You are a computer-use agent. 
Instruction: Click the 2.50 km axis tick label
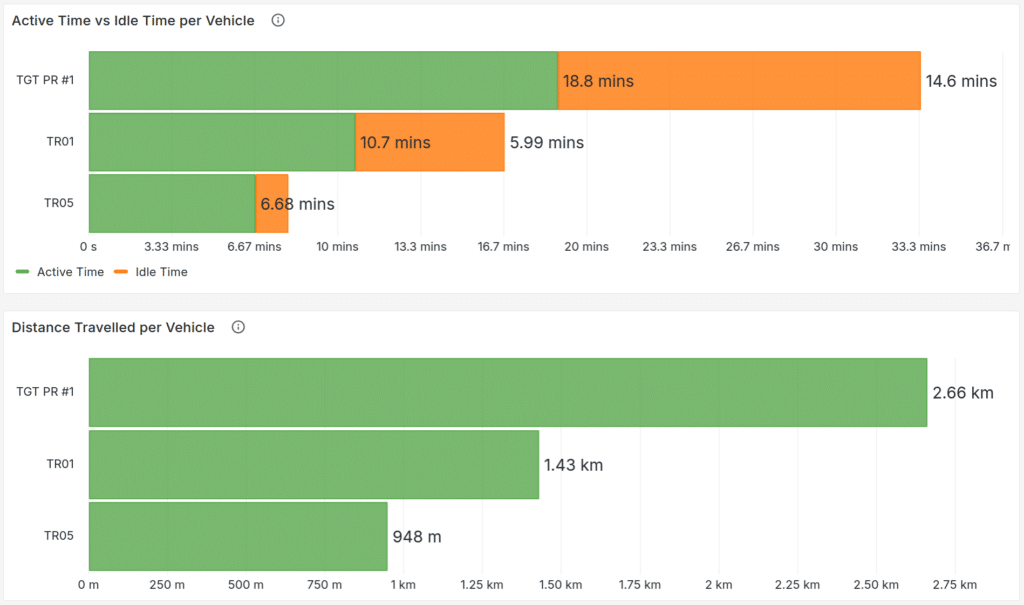[x=876, y=585]
